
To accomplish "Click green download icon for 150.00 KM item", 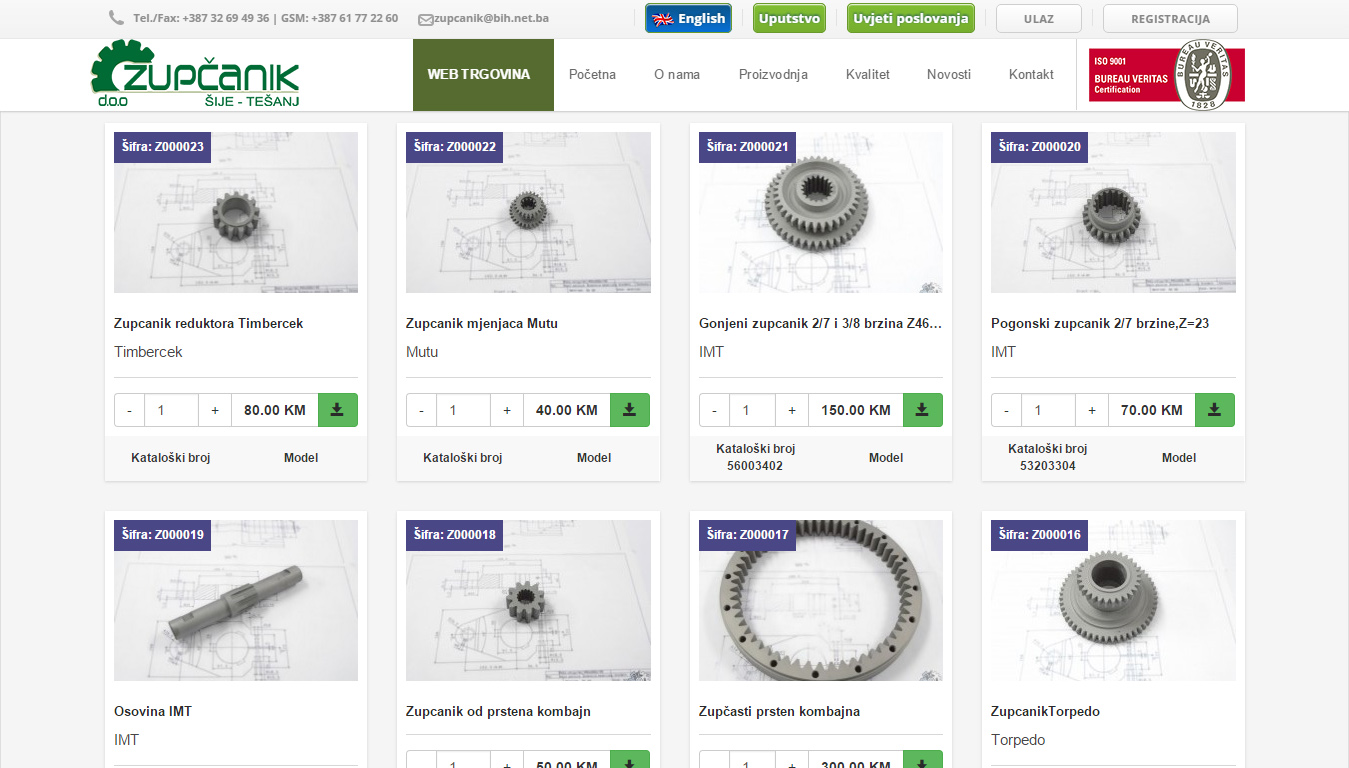I will pyautogui.click(x=923, y=410).
